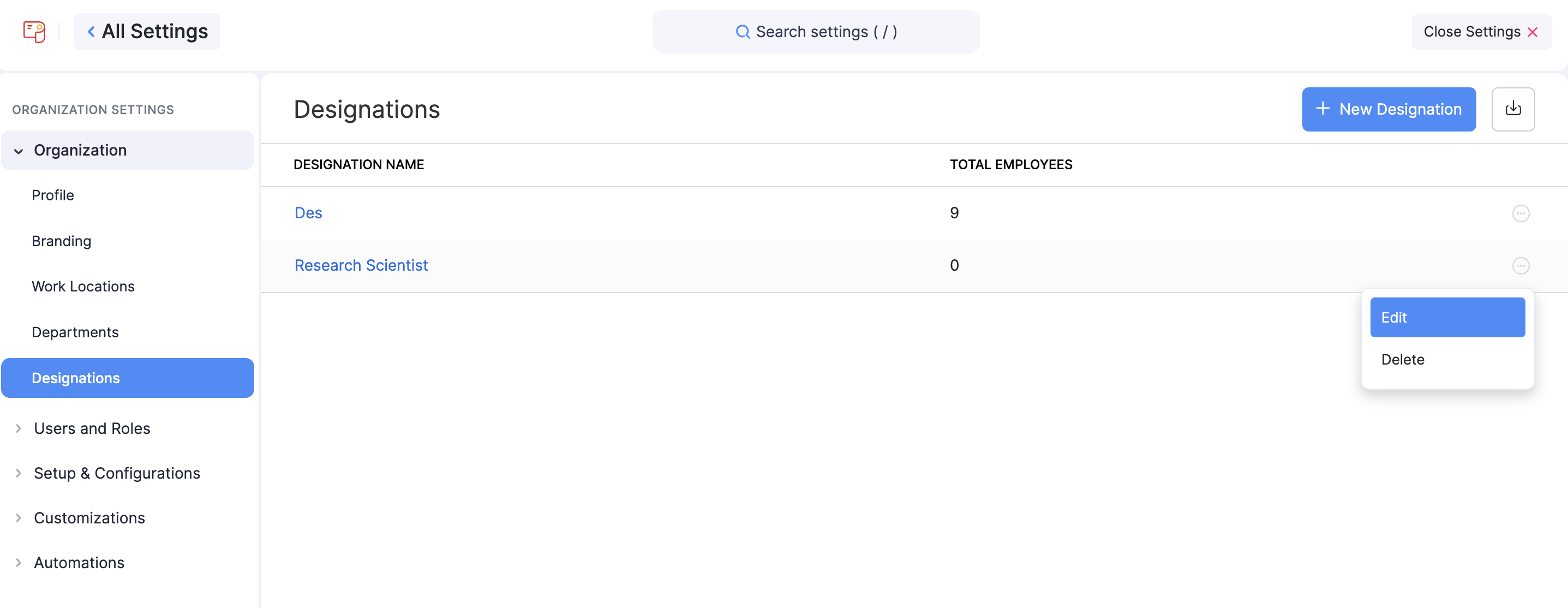Expand the Customizations section
1568x608 pixels.
click(x=19, y=518)
